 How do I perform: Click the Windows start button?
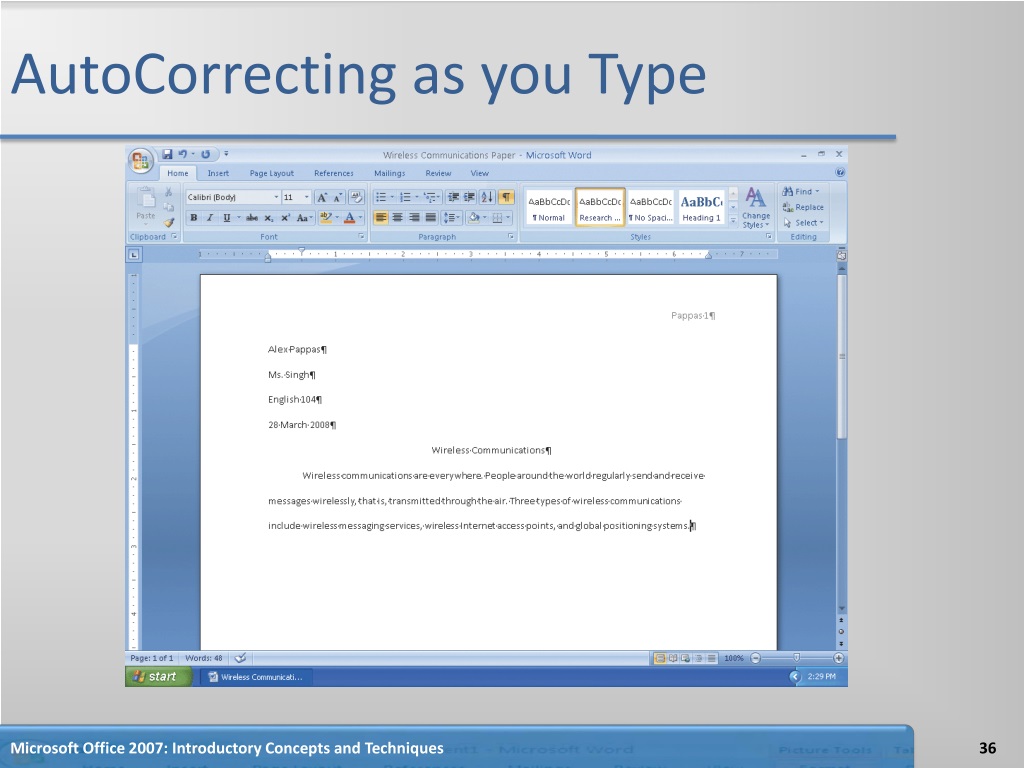157,677
